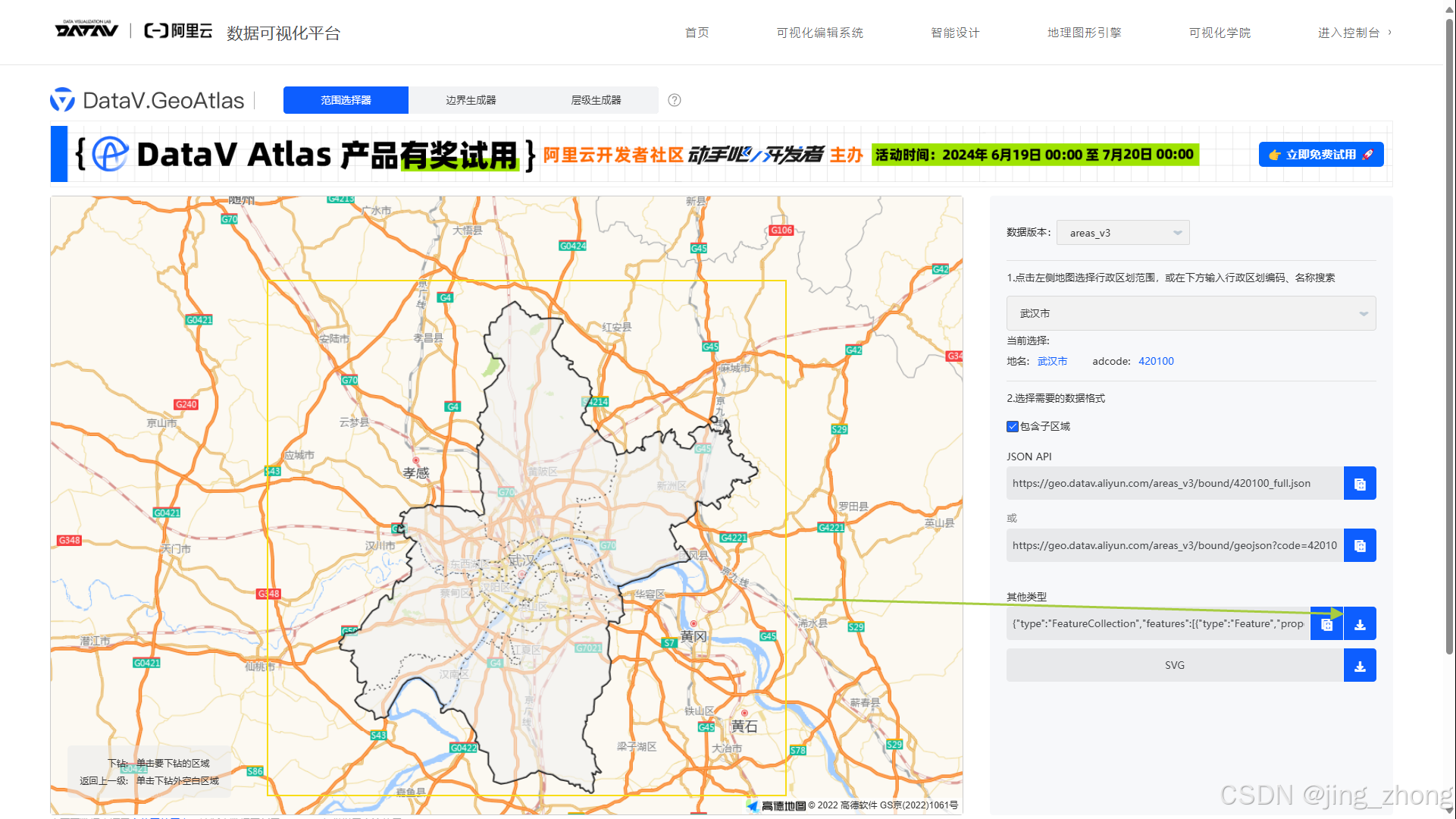1456x819 pixels.
Task: Click 蔡甸区 district on the map
Action: tap(456, 593)
